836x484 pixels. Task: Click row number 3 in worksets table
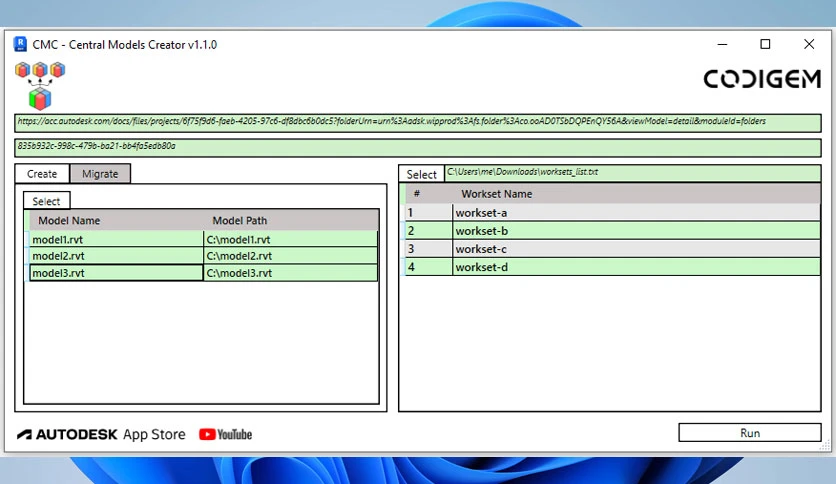(429, 249)
